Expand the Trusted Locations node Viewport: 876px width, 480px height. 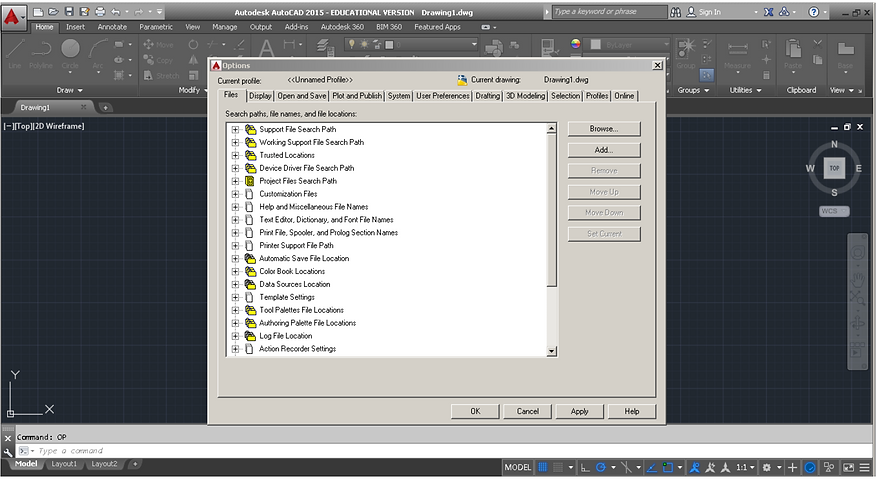(x=235, y=155)
